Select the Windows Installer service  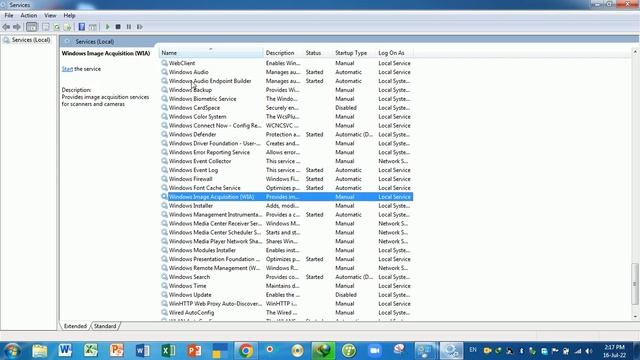pos(286,206)
